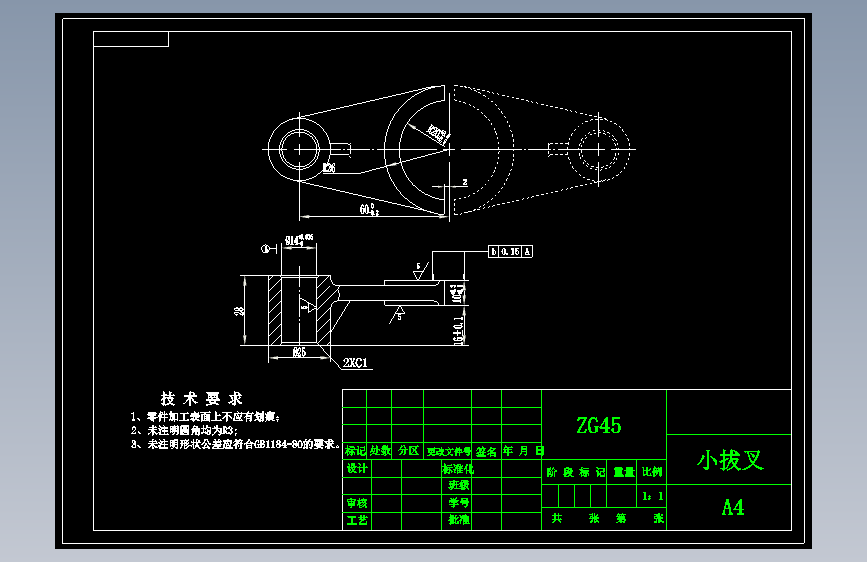867x562 pixels.
Task: Select the 1:1 scale value
Action: (652, 496)
